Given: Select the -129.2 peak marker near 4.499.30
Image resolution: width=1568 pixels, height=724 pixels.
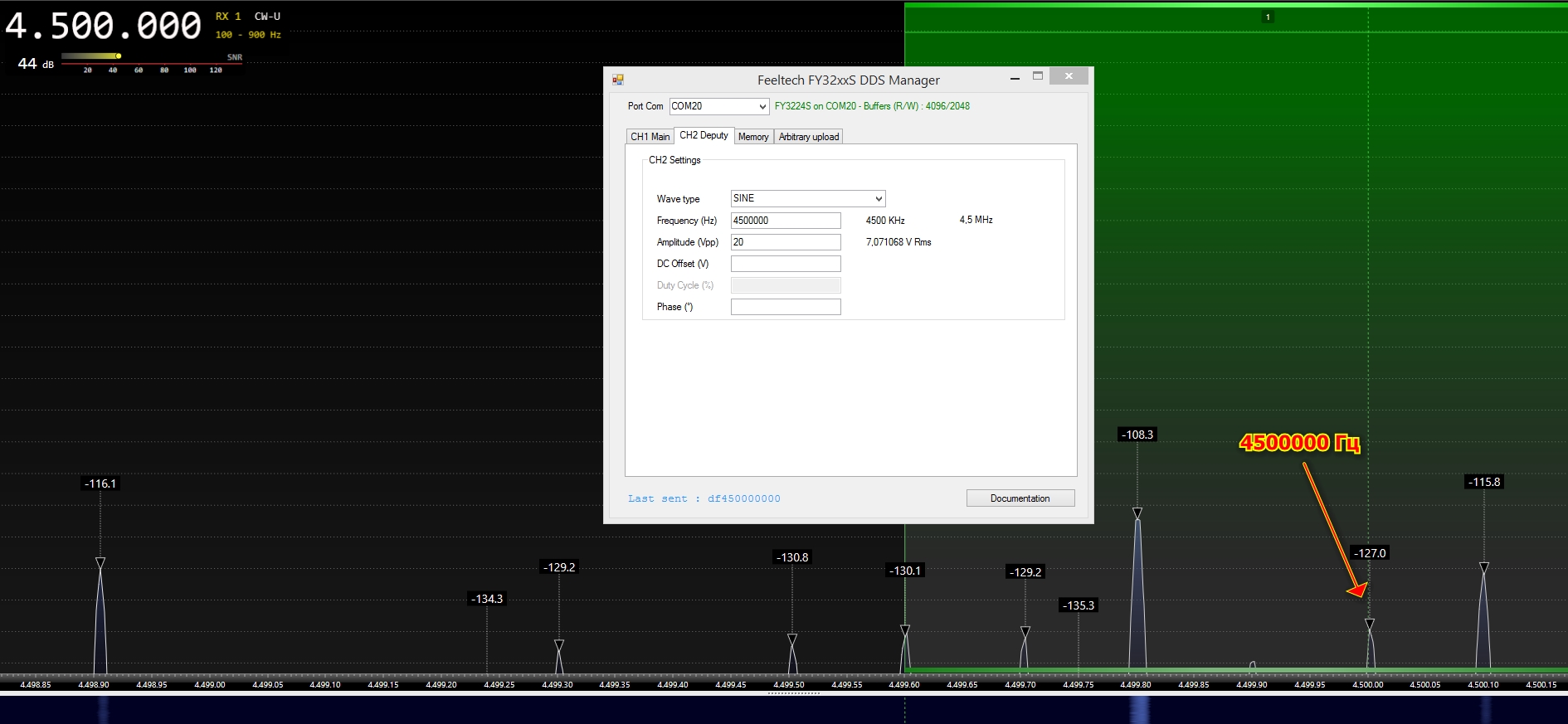Looking at the screenshot, I should (559, 567).
